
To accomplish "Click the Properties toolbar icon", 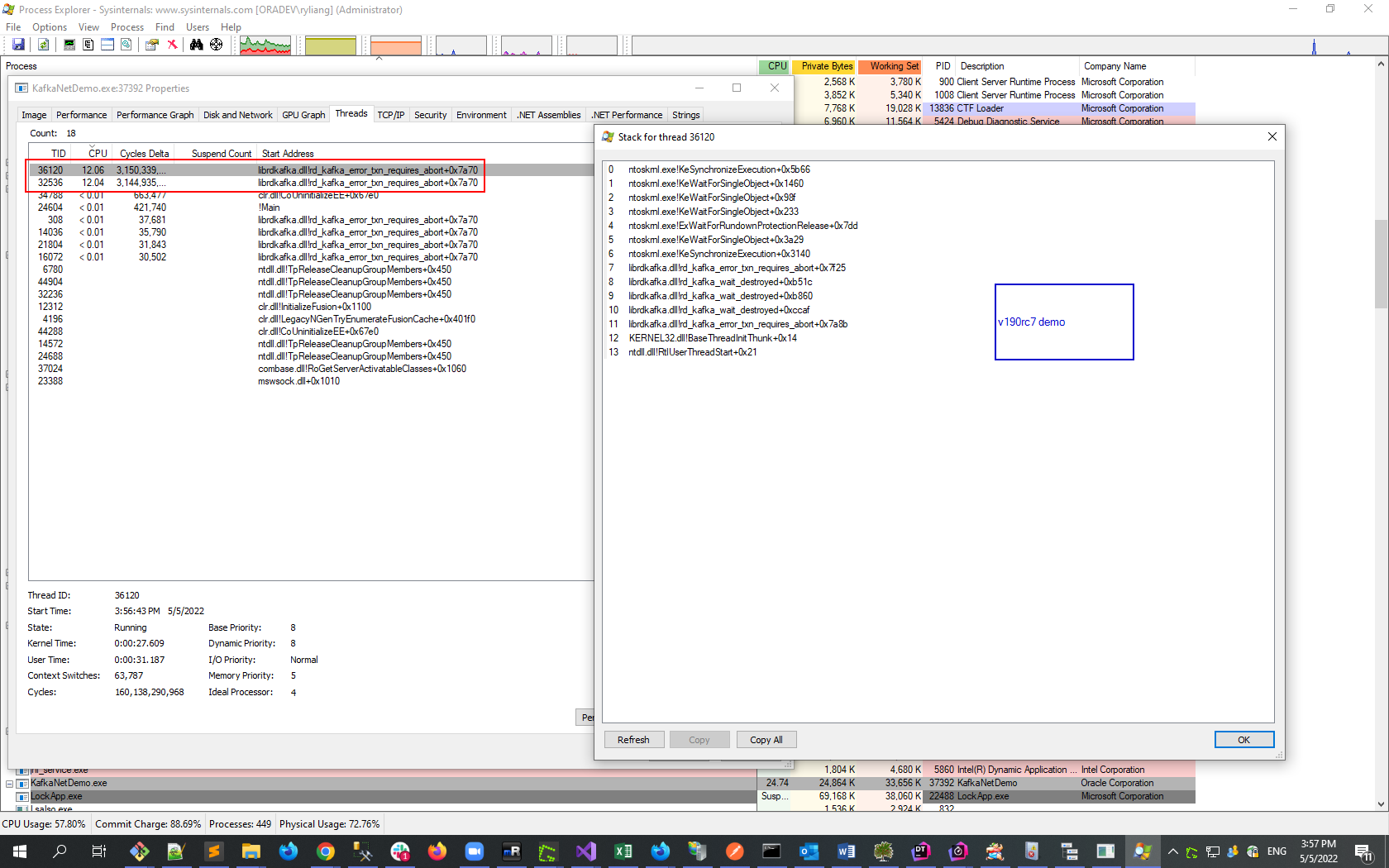I will [x=152, y=45].
